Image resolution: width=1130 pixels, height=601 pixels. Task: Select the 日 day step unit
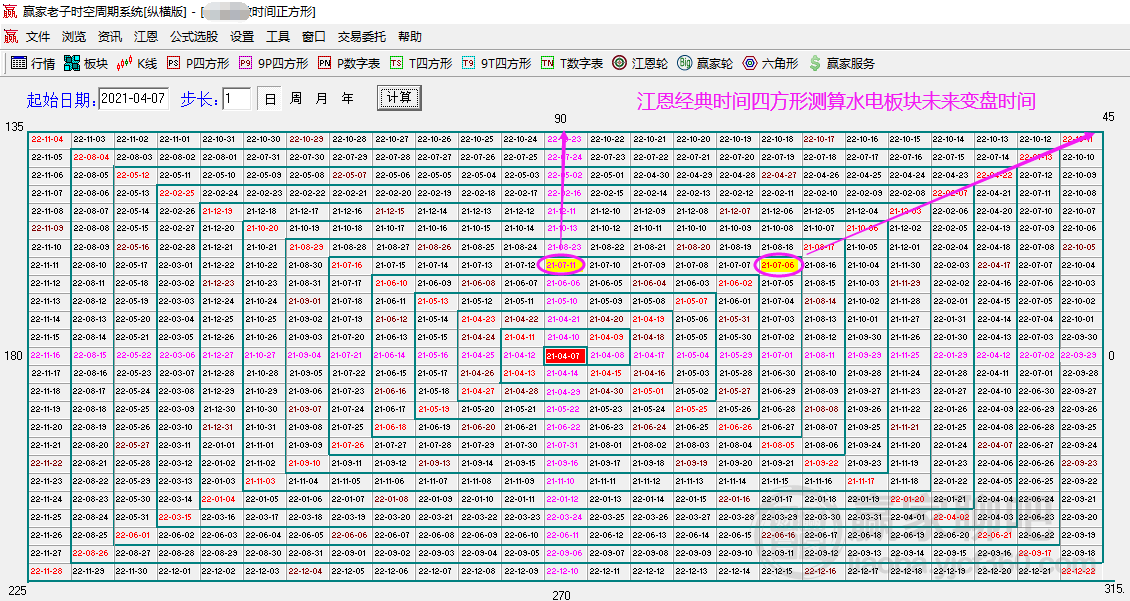click(270, 99)
